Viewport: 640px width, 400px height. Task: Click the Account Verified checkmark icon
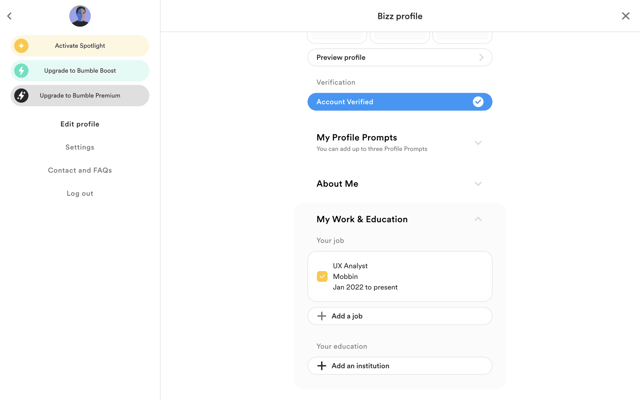tap(478, 102)
